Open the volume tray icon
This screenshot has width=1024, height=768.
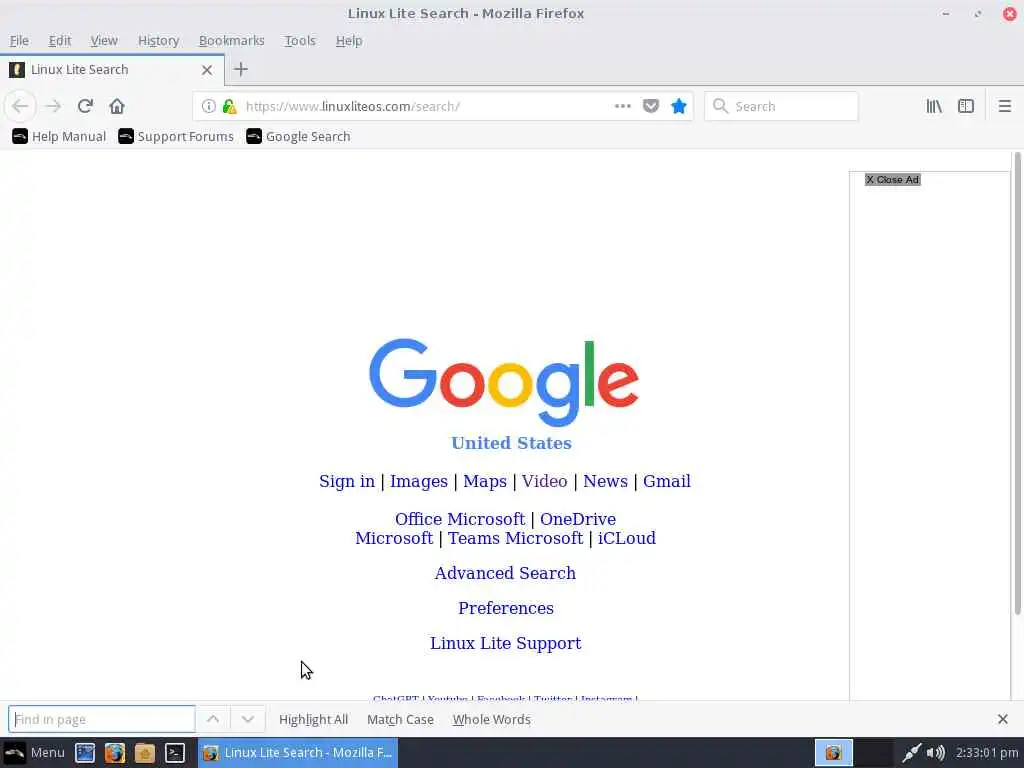click(936, 752)
